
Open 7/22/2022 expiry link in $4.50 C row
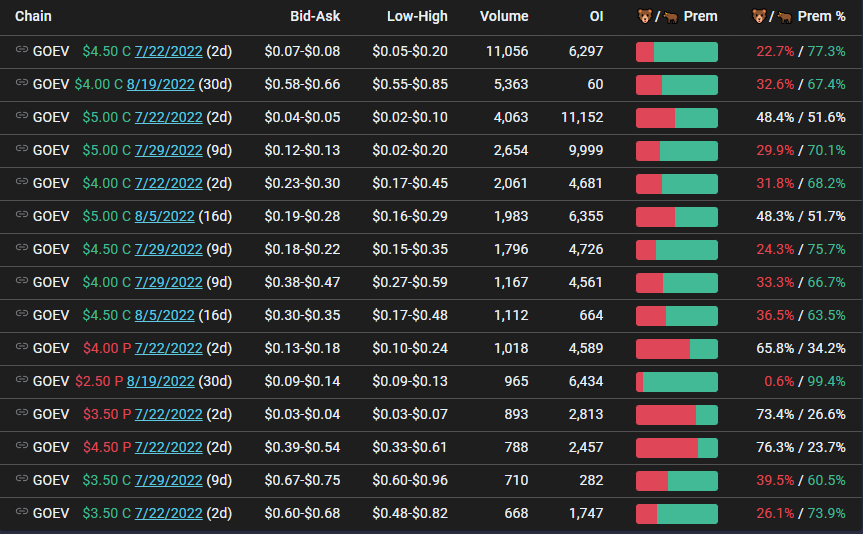[168, 51]
